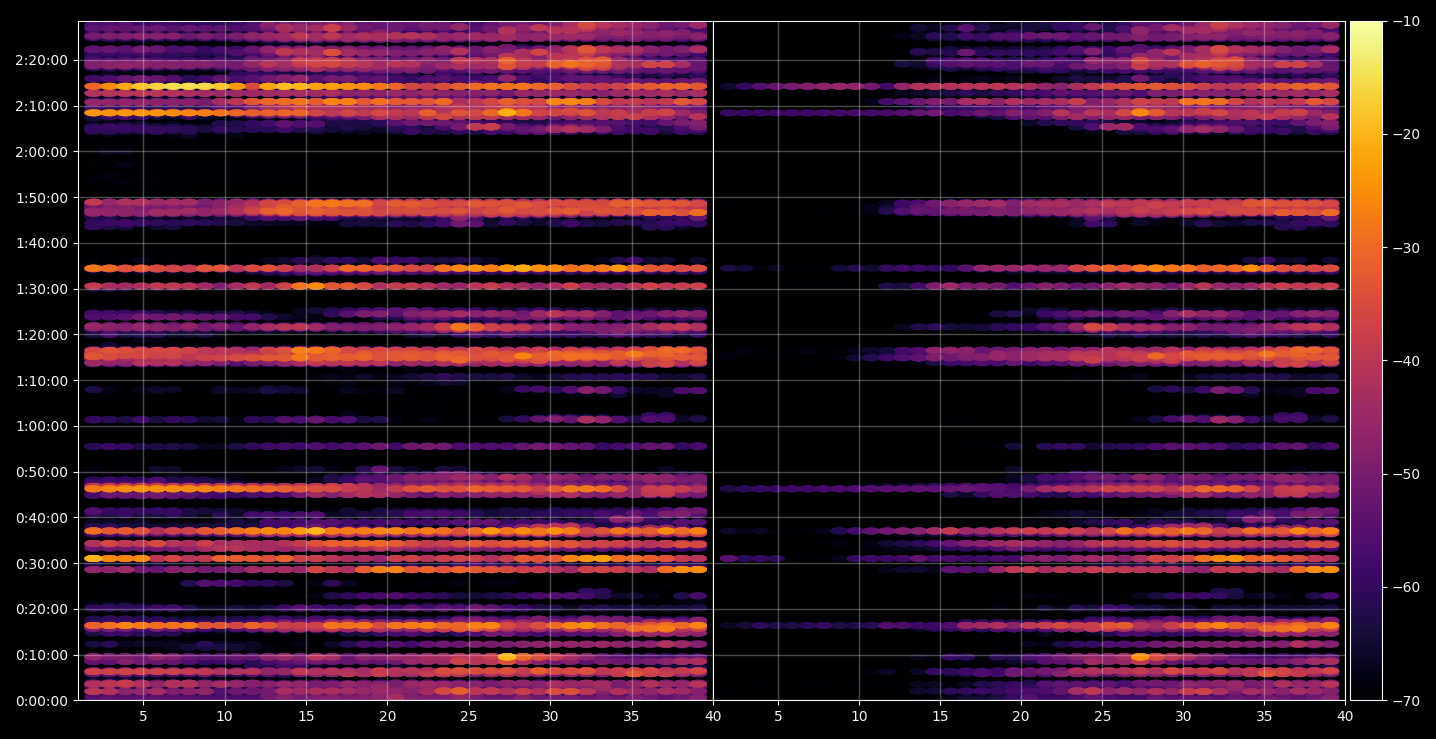Click the 0:10:00 time axis label
The width and height of the screenshot is (1436, 739).
click(42, 655)
